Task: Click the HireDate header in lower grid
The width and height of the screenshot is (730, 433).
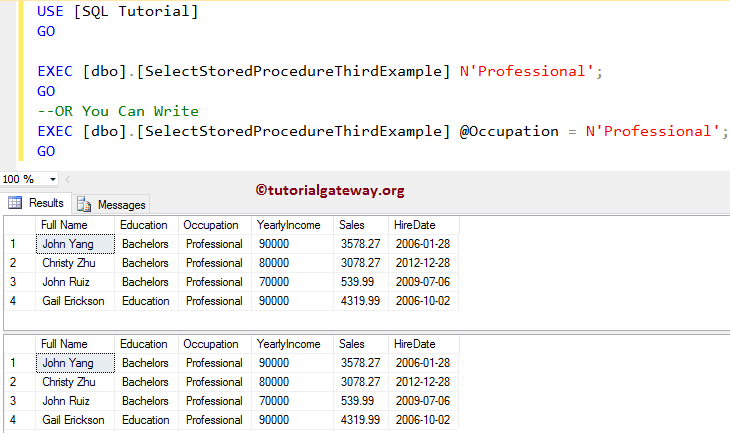Action: tap(424, 344)
